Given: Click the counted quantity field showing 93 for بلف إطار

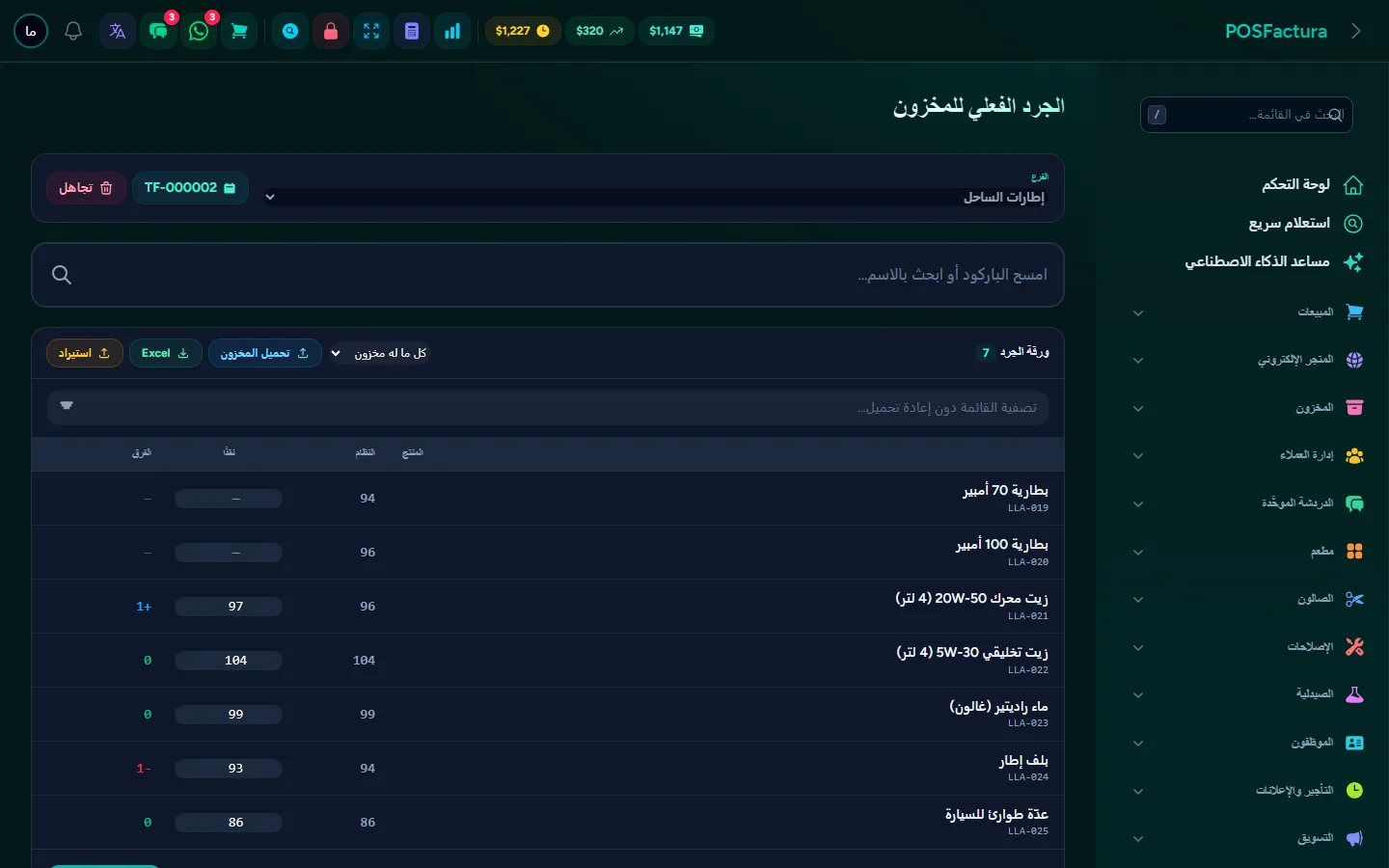Looking at the screenshot, I should click(229, 769).
